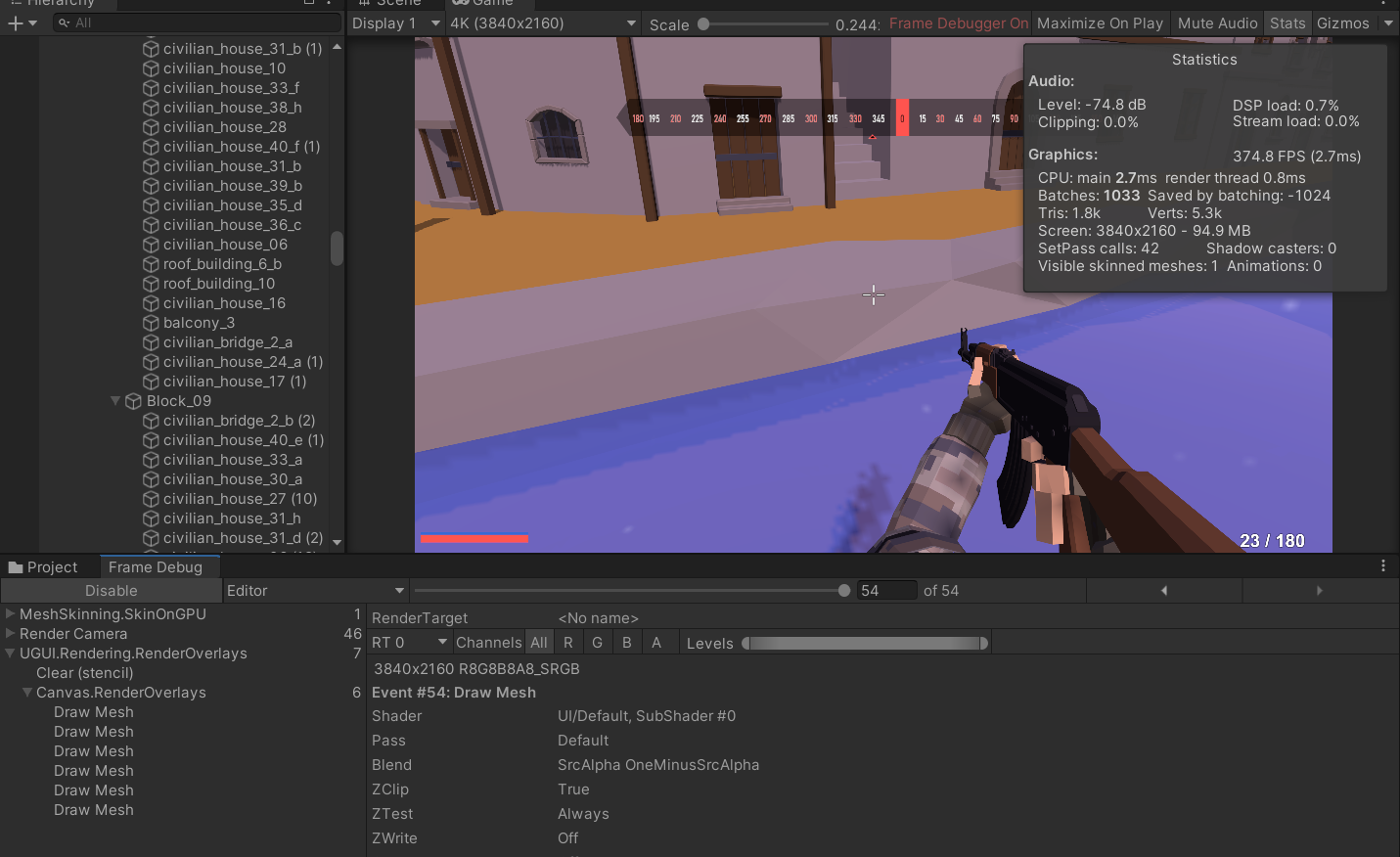The width and height of the screenshot is (1400, 857).
Task: Toggle Mute Audio in Game view
Action: 1217,23
